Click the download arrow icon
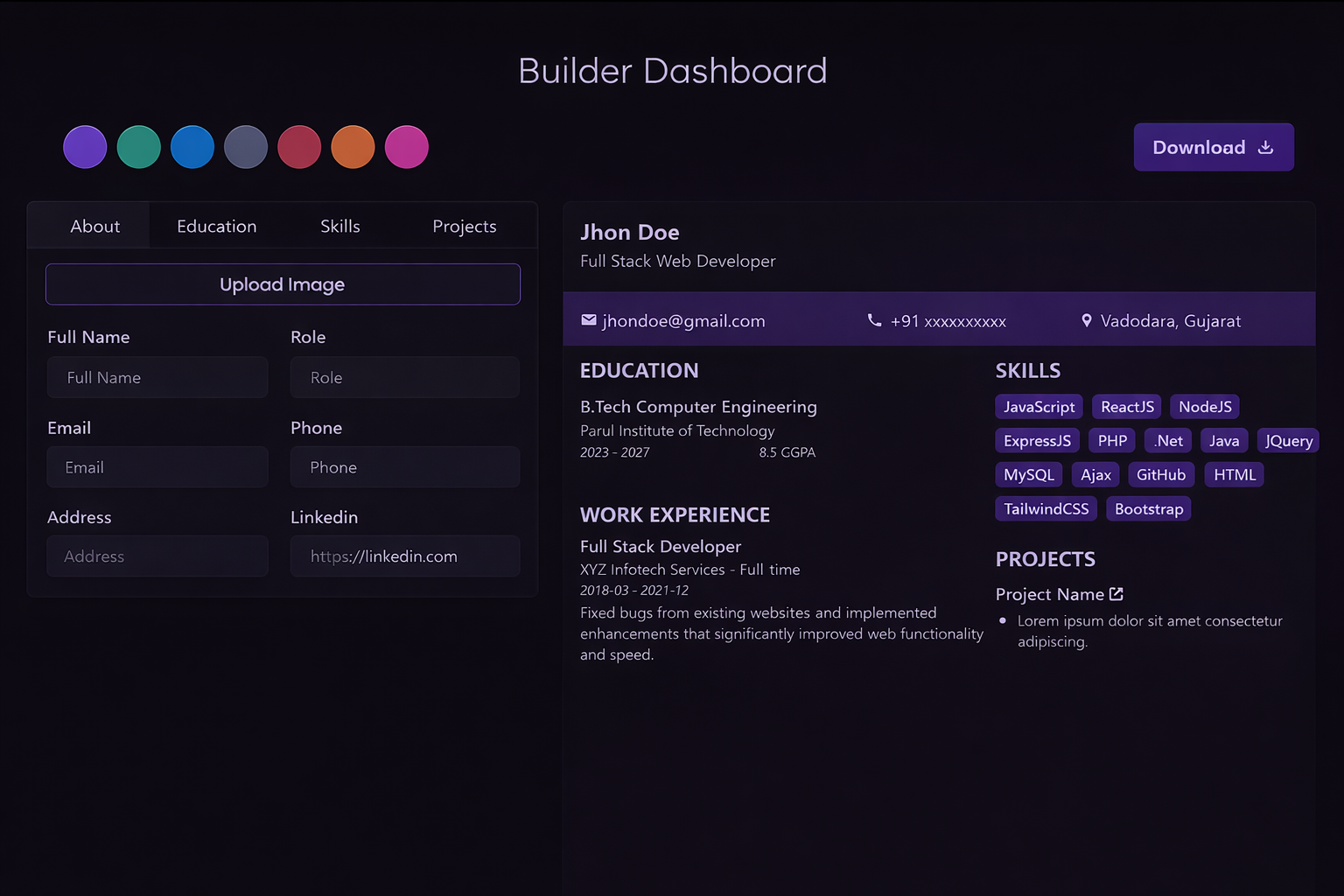The width and height of the screenshot is (1344, 896). click(x=1265, y=147)
